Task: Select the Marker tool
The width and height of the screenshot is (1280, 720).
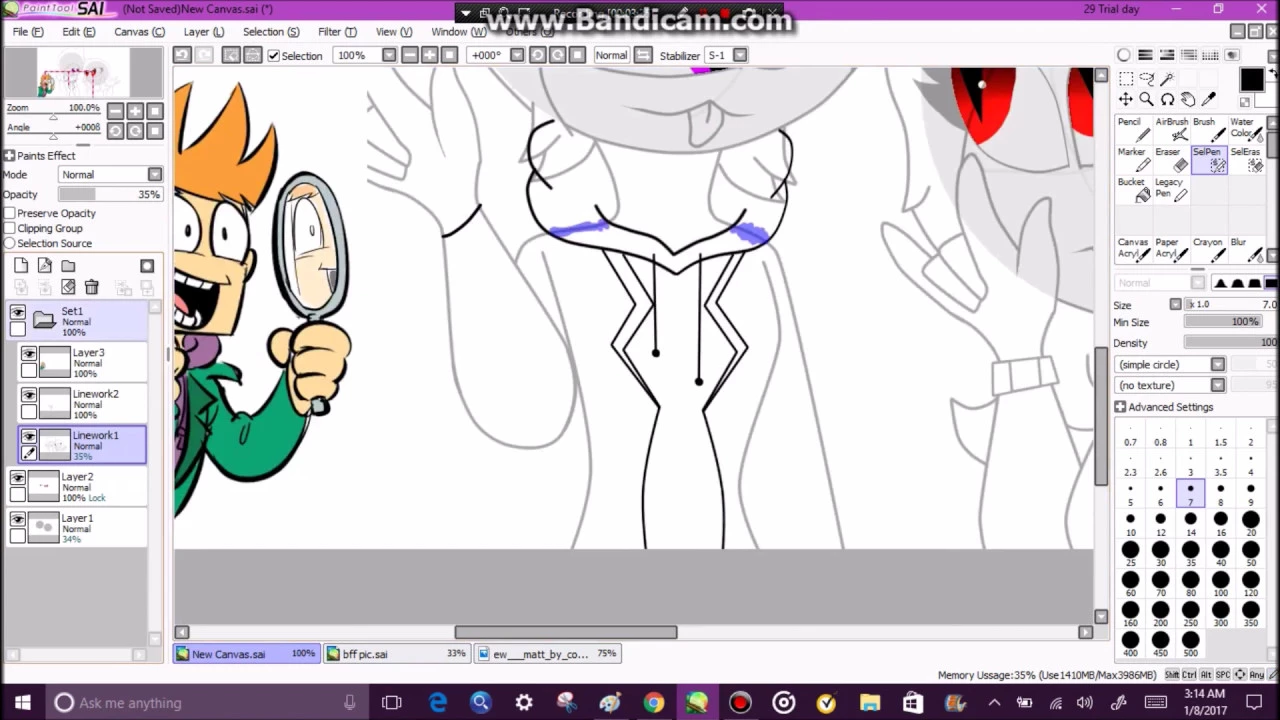Action: pos(1133,160)
